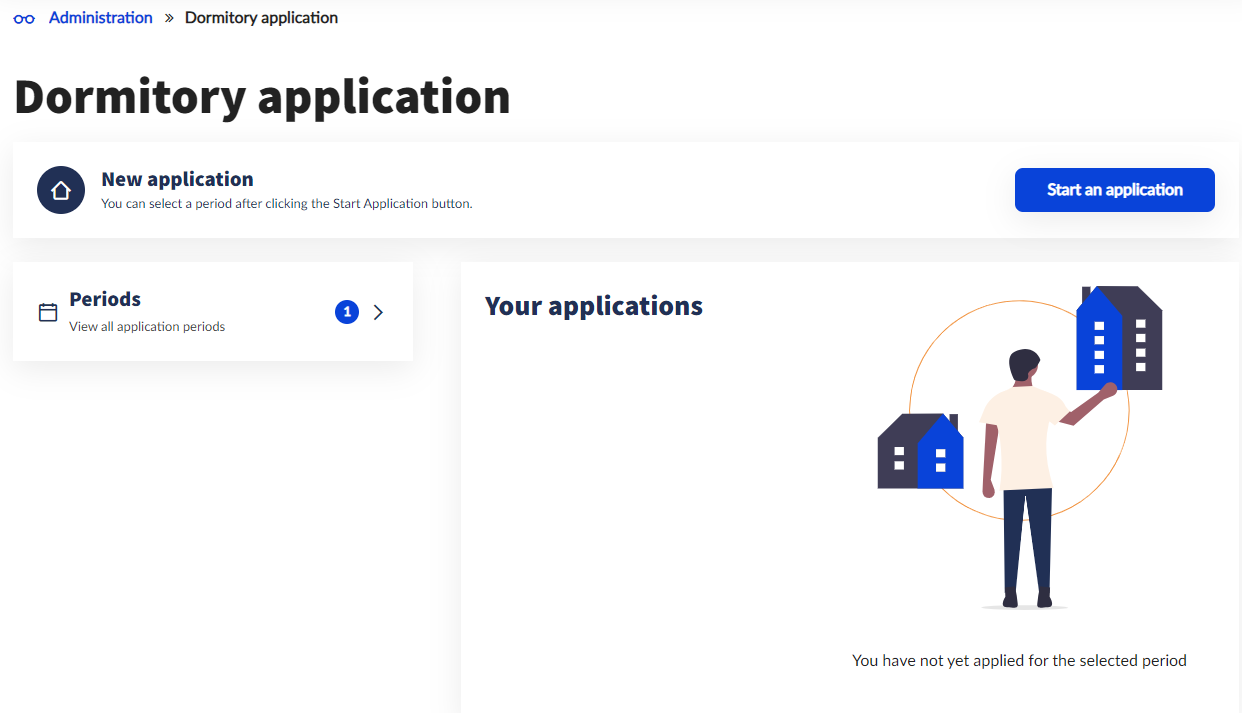
Task: Click View all application periods text
Action: coord(147,327)
